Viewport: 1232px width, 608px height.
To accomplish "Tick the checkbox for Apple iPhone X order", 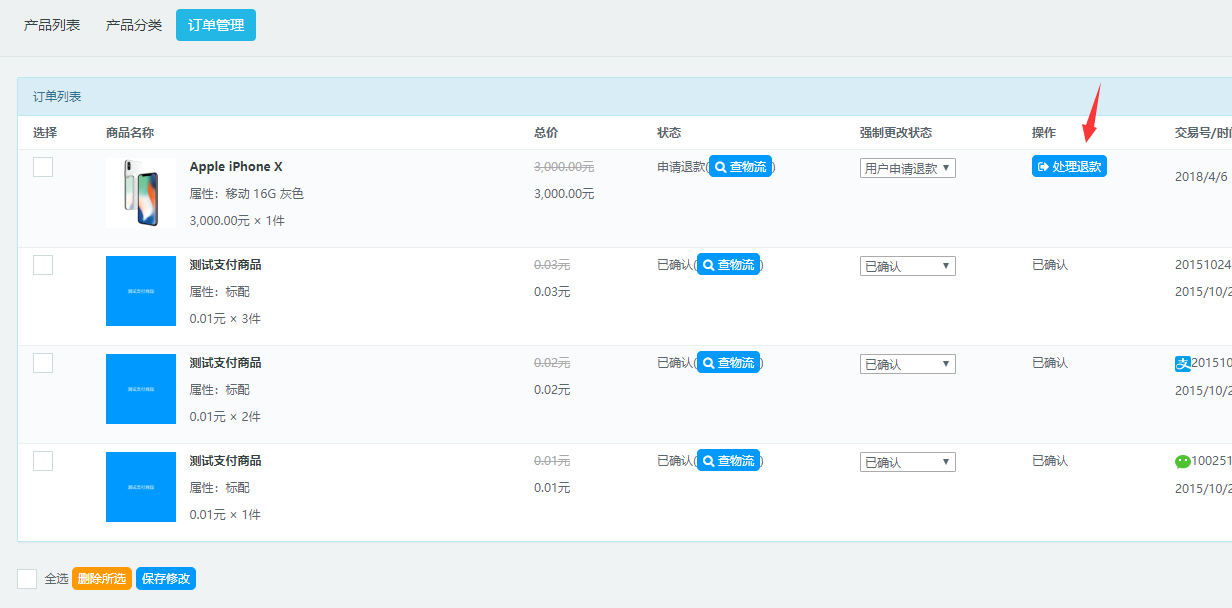I will (x=43, y=167).
